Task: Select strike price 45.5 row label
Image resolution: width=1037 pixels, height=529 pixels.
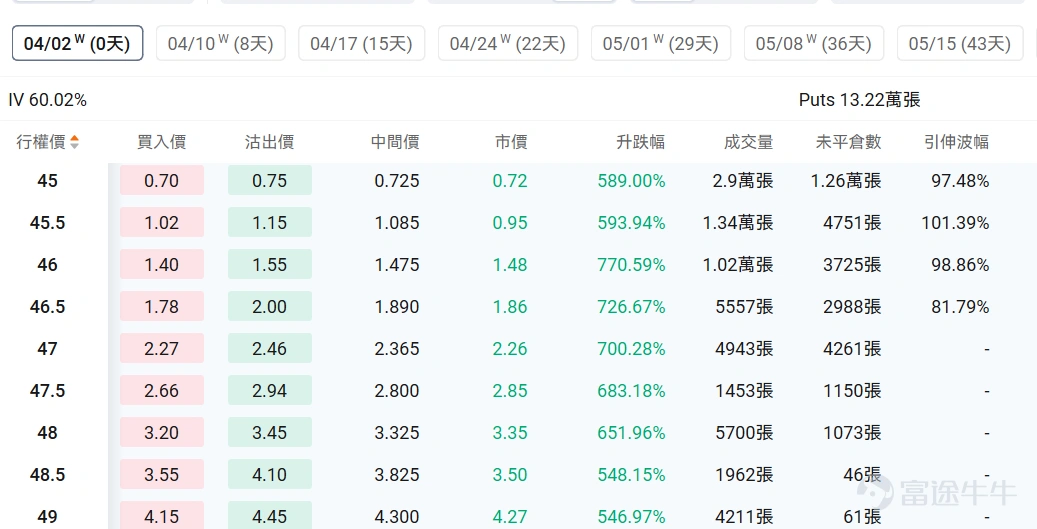Action: pos(48,222)
